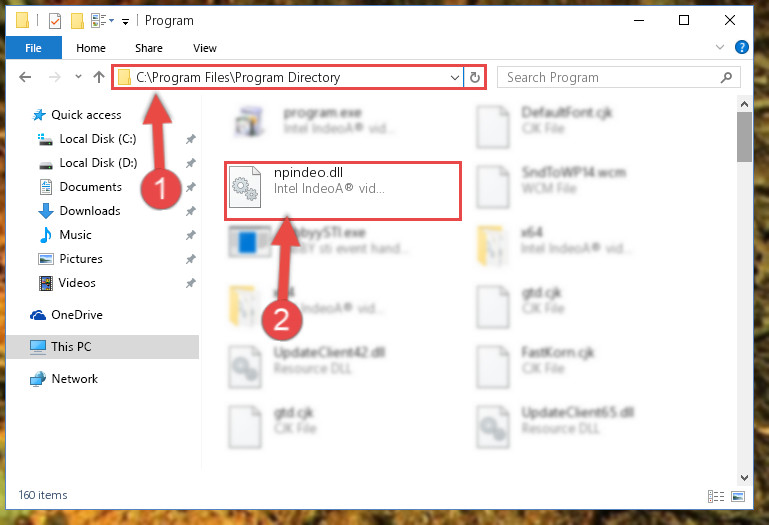Viewport: 769px width, 525px height.
Task: Navigate up one folder level
Action: pyautogui.click(x=99, y=77)
